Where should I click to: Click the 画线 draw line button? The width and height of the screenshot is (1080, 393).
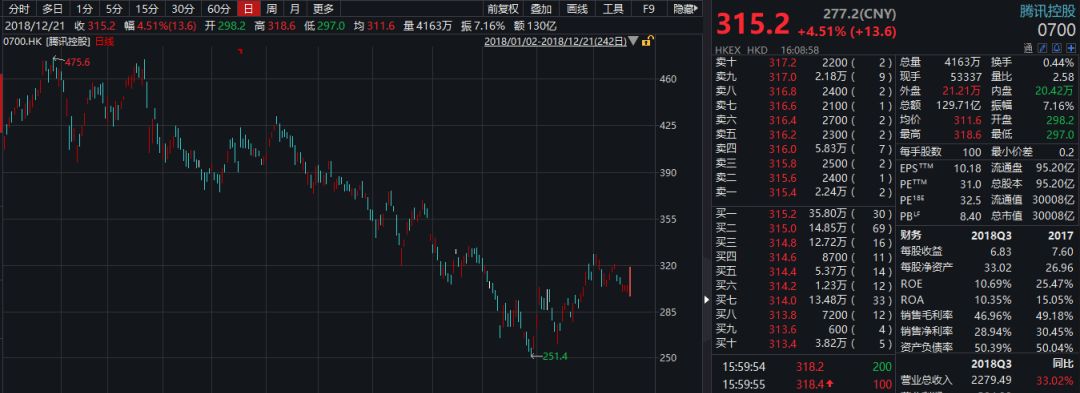[x=577, y=9]
